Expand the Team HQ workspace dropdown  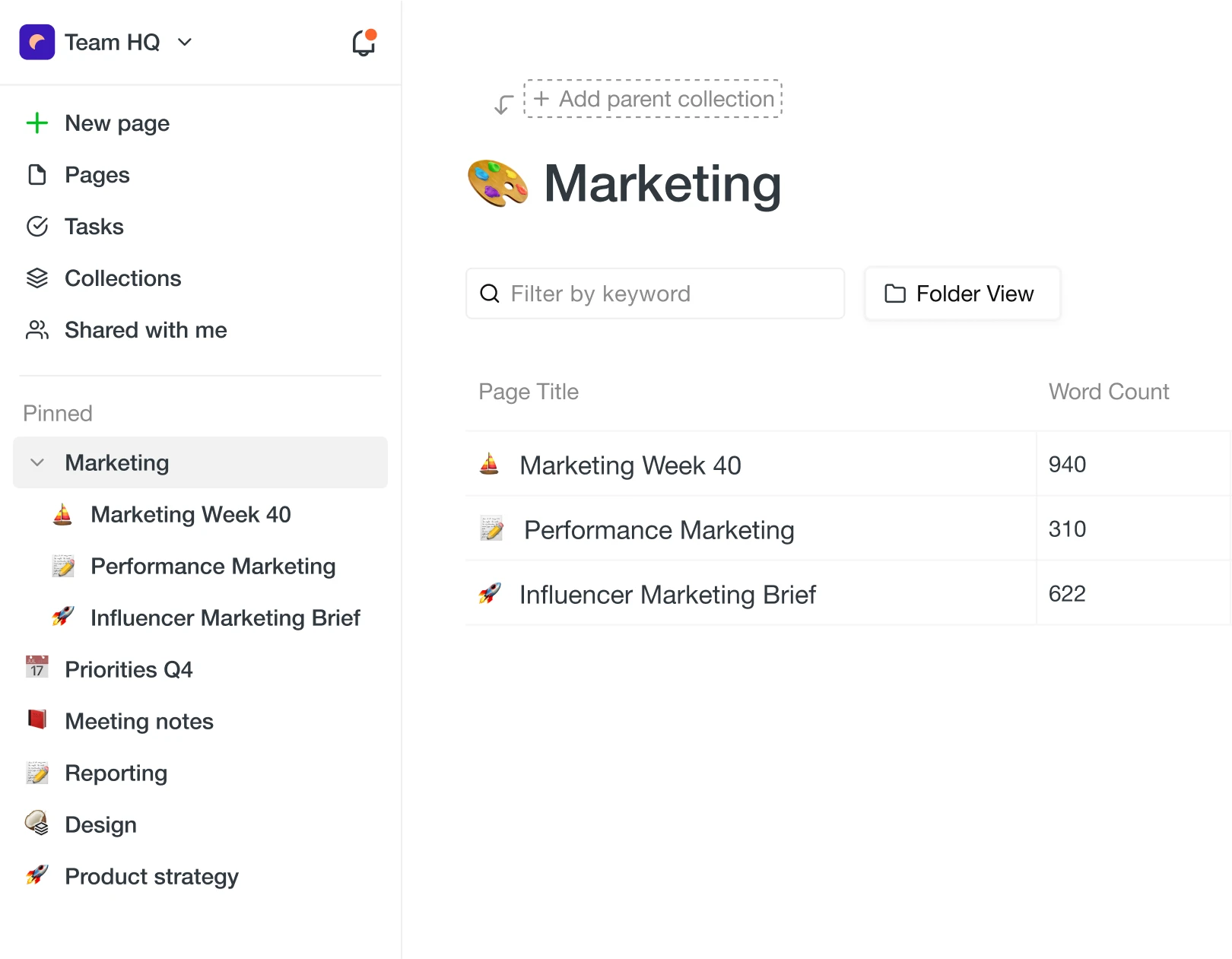pos(185,43)
